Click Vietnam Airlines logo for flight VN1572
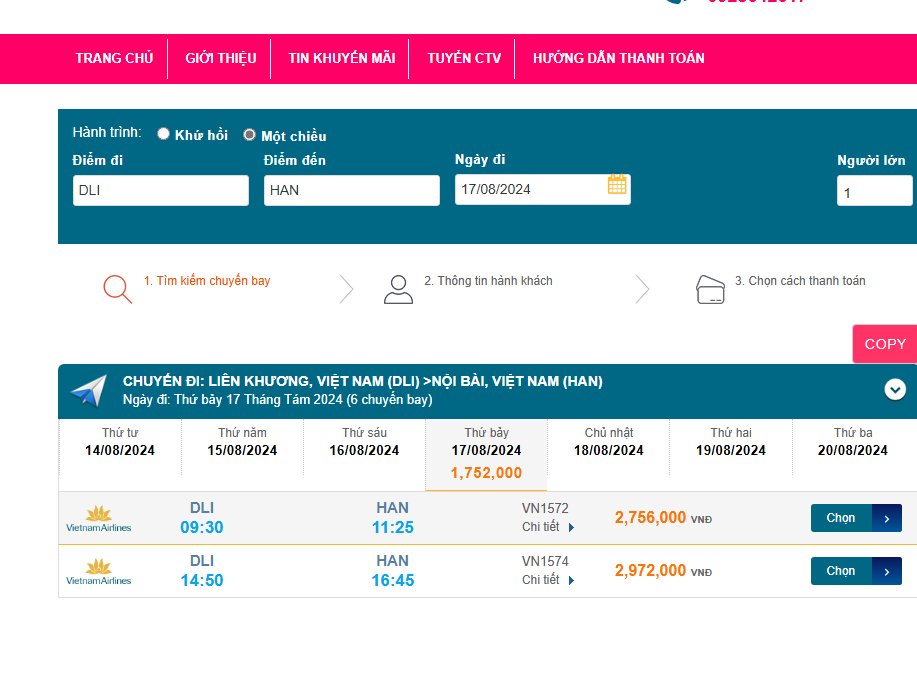This screenshot has height=679, width=917. click(x=98, y=518)
